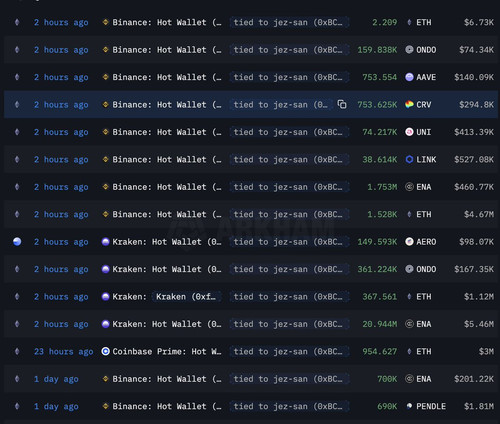Click the LINK token icon
The width and height of the screenshot is (500, 424).
click(x=409, y=159)
